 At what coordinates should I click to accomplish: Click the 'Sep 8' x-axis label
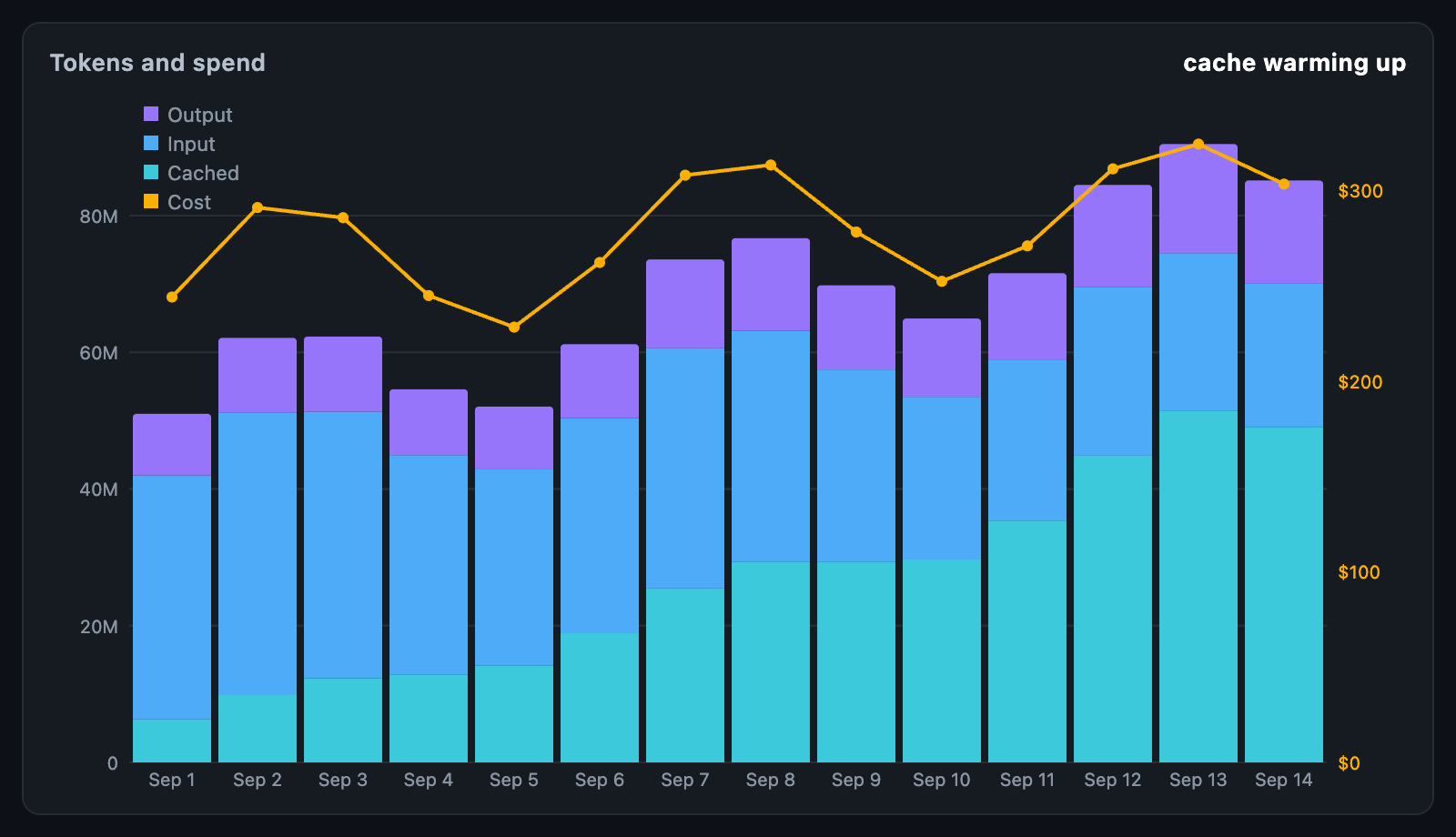pos(771,780)
